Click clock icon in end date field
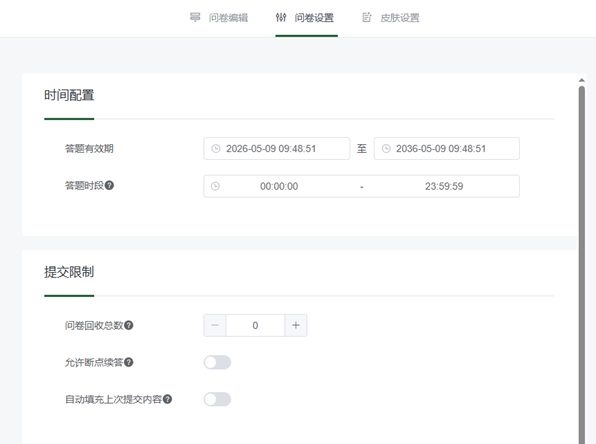The image size is (596, 444). (386, 149)
